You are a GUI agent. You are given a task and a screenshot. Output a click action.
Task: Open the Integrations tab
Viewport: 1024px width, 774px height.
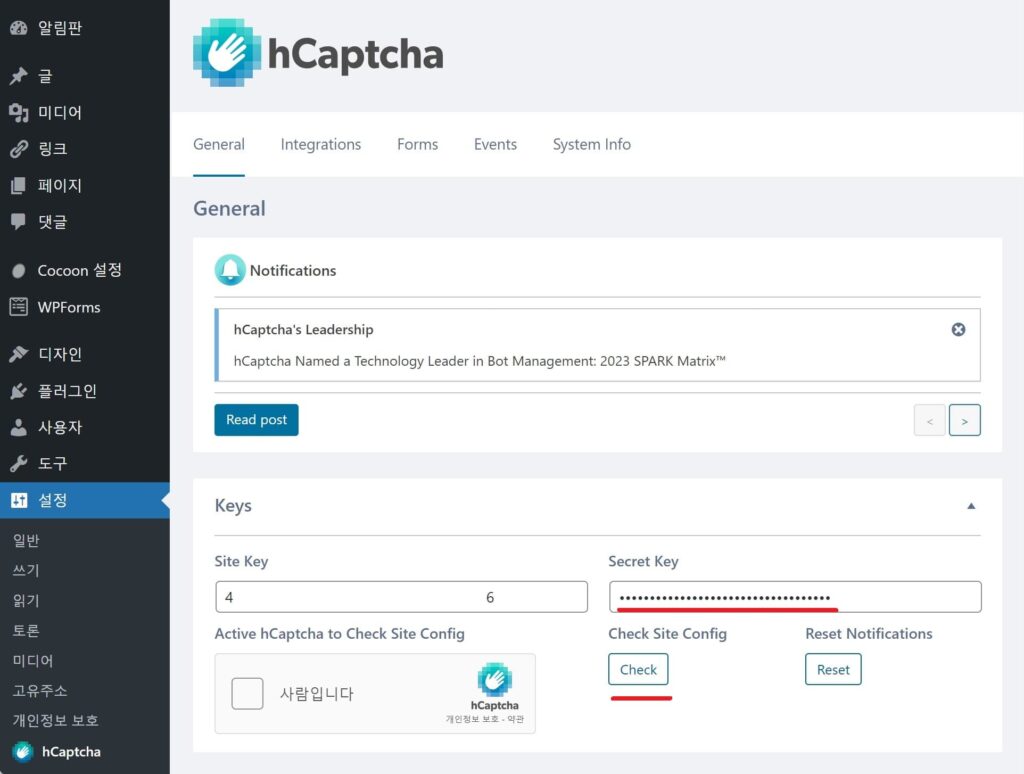(x=321, y=144)
